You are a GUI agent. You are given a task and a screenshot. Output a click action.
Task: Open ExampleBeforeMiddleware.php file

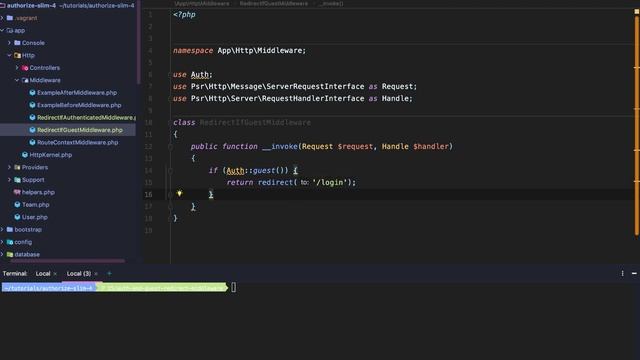[79, 105]
